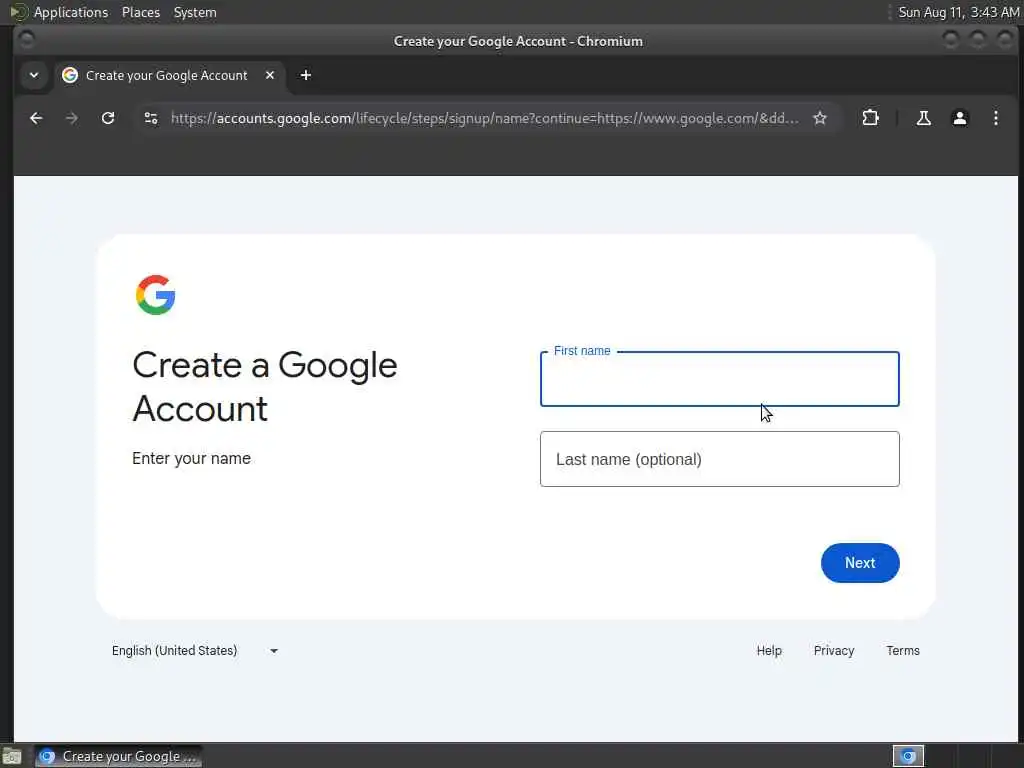The height and width of the screenshot is (768, 1024).
Task: Open the Privacy link
Action: [x=834, y=650]
